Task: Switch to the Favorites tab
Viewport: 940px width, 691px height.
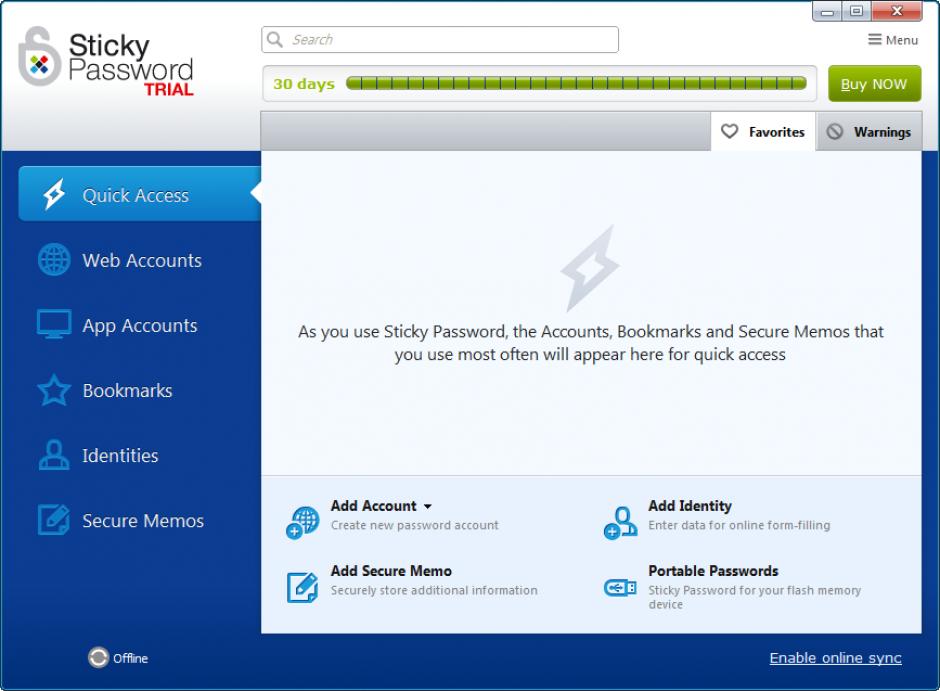Action: (x=764, y=132)
